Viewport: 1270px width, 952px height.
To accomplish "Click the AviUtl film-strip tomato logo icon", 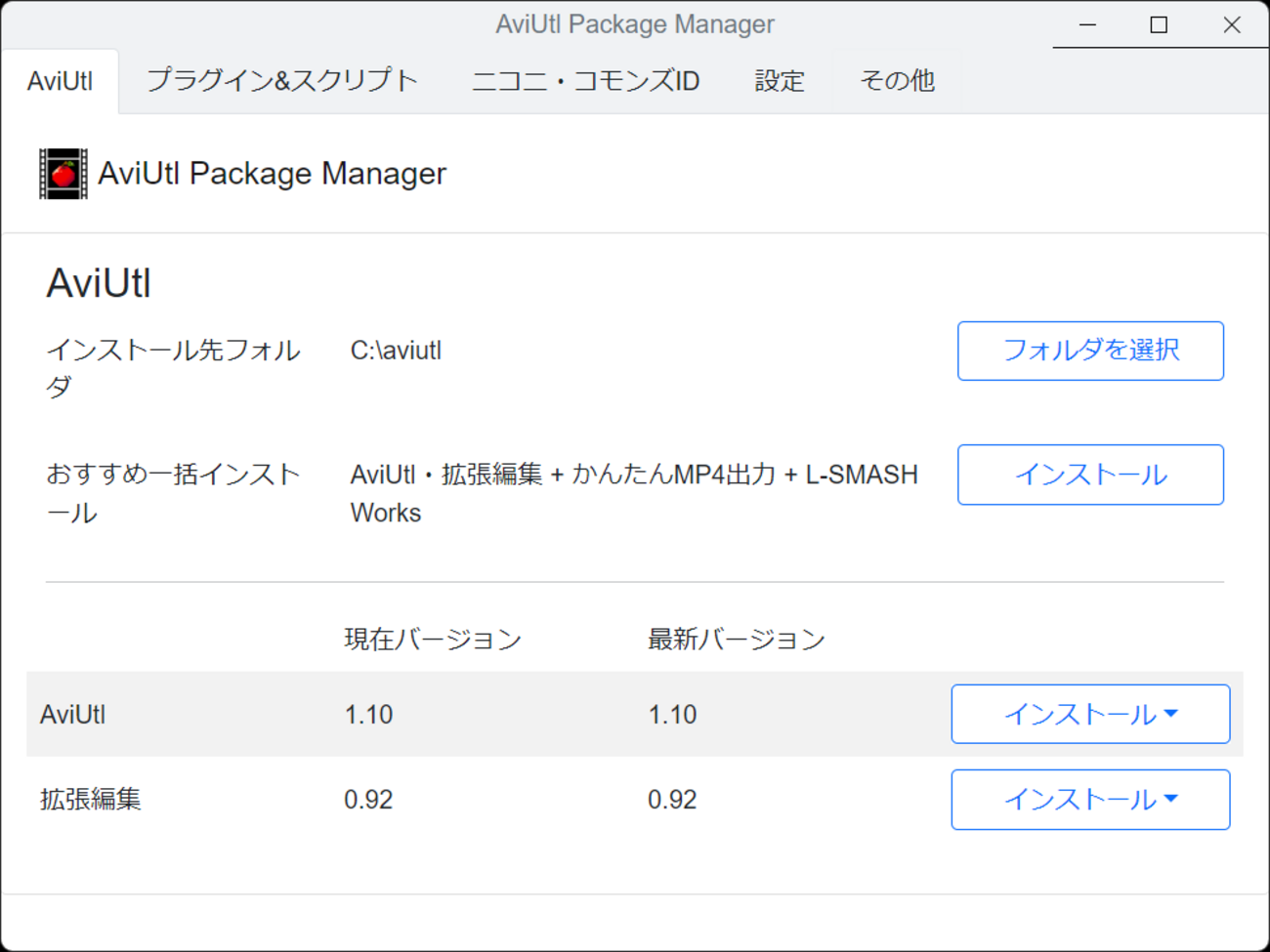I will coord(63,174).
